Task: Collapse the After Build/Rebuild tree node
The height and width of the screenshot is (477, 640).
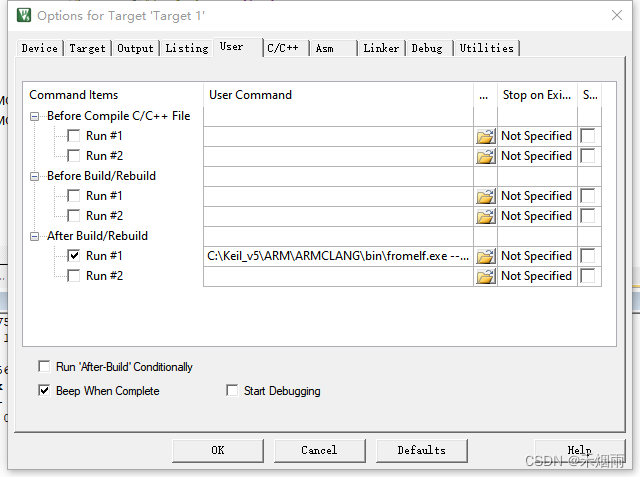Action: tap(36, 236)
